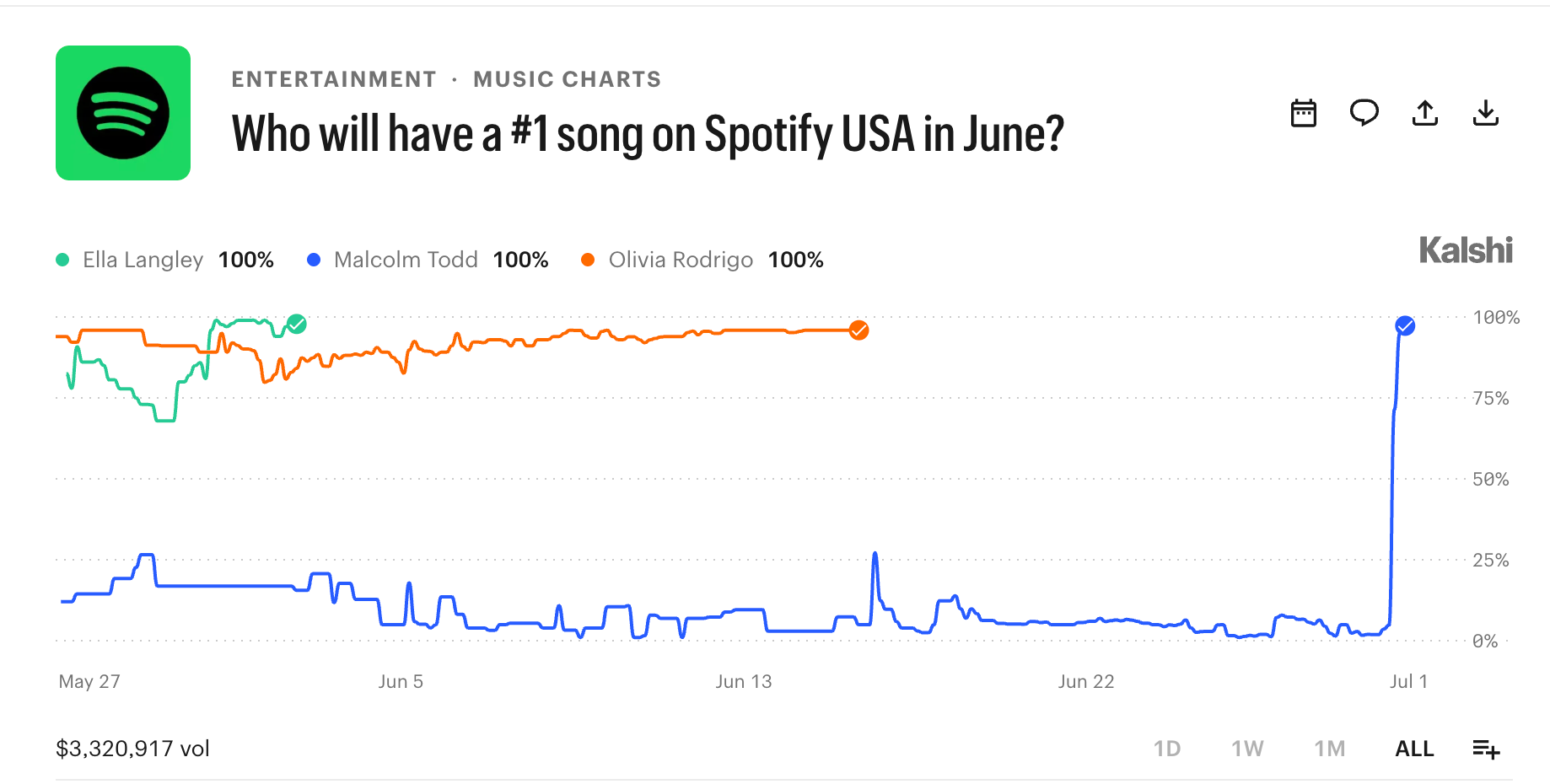Viewport: 1550px width, 784px height.
Task: Select the 1M time range
Action: tap(1330, 749)
